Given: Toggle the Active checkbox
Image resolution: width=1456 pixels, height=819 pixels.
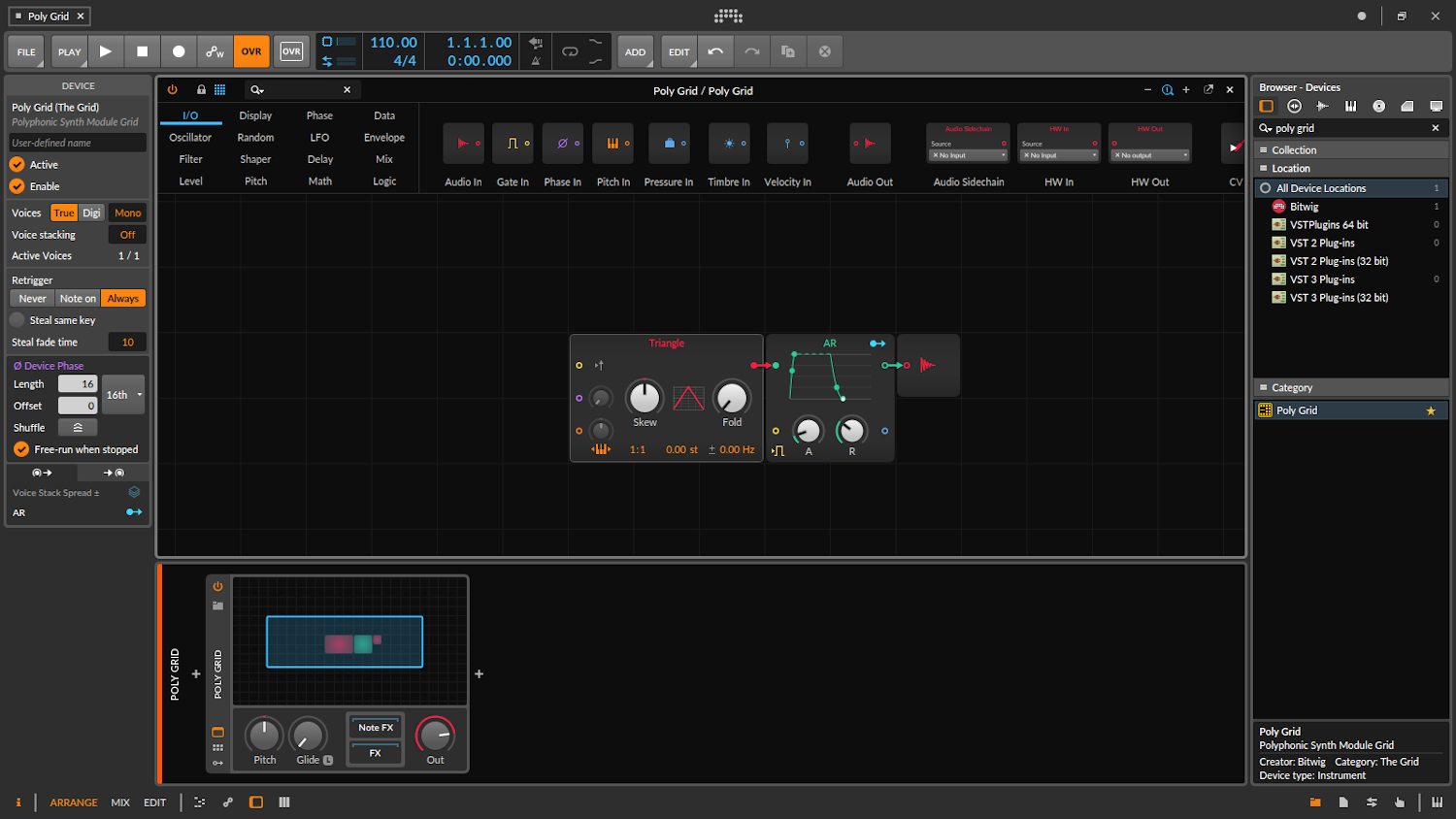Looking at the screenshot, I should click(17, 165).
